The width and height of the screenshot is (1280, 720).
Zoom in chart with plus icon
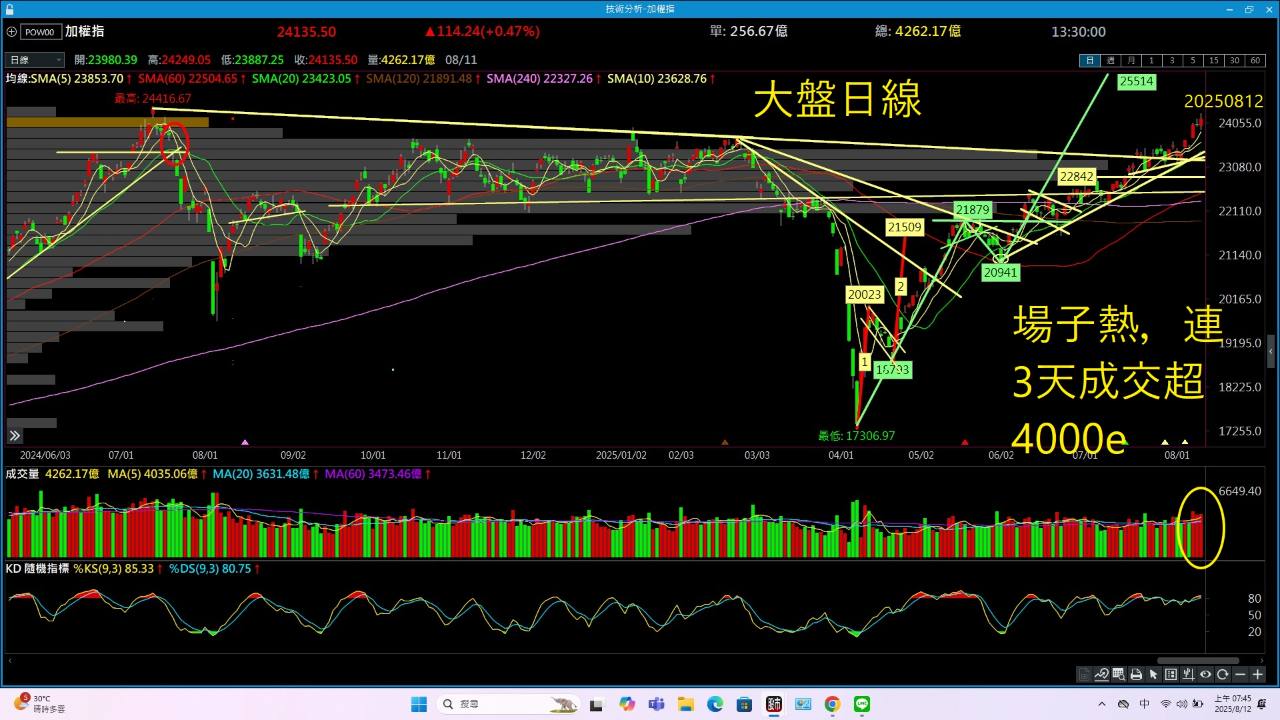pyautogui.click(x=1257, y=675)
